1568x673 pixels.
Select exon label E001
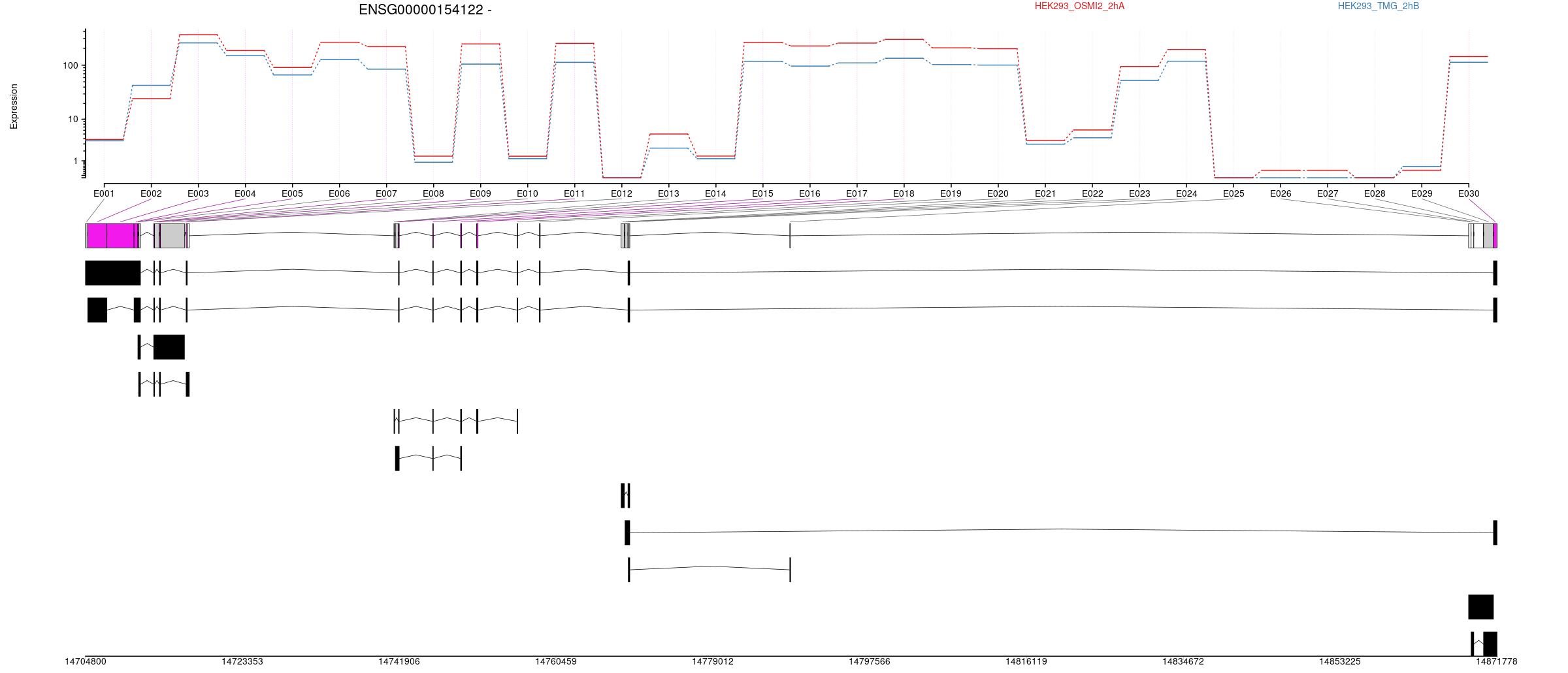coord(104,193)
